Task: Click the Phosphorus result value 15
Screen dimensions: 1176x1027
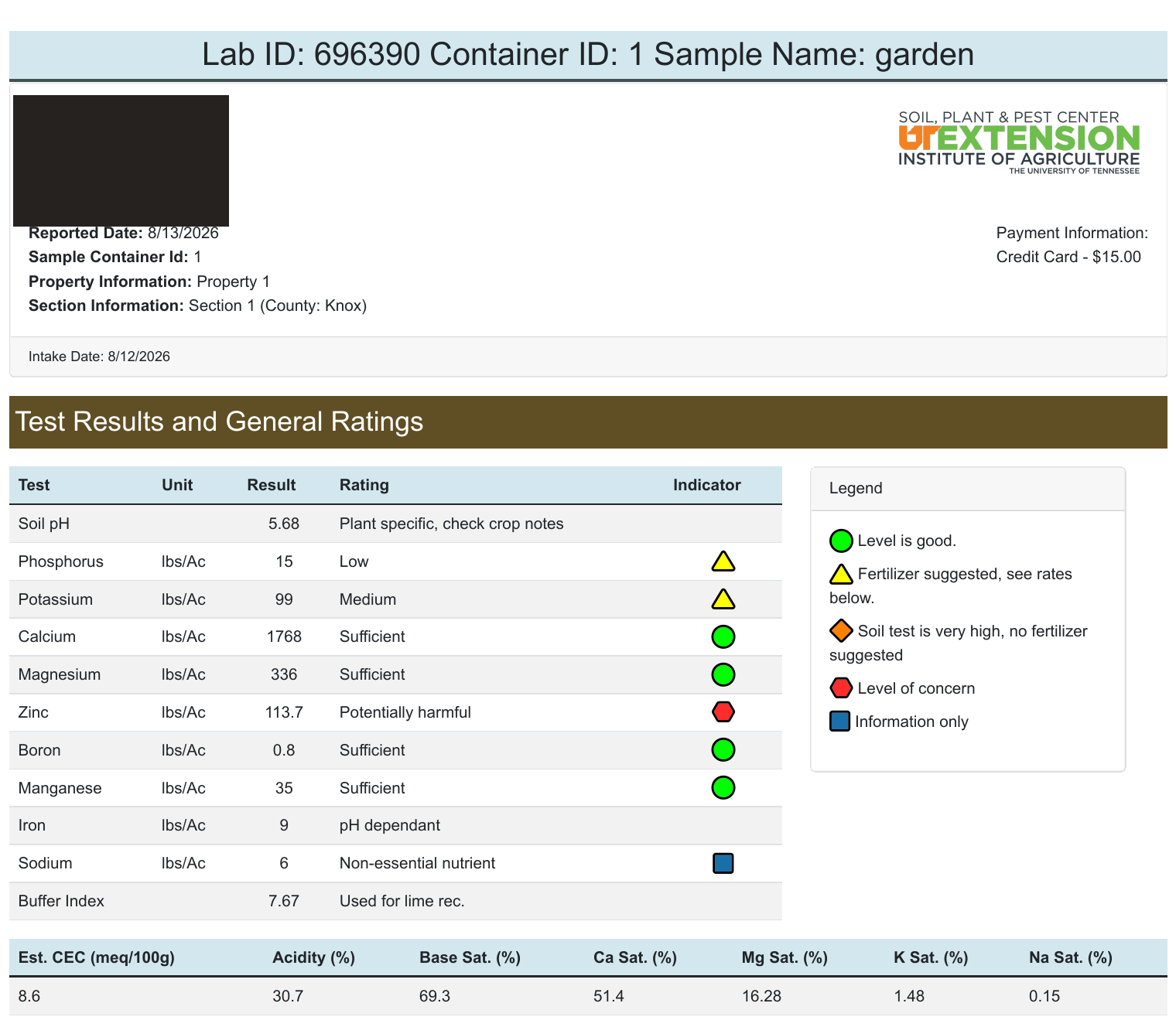Action: (284, 561)
